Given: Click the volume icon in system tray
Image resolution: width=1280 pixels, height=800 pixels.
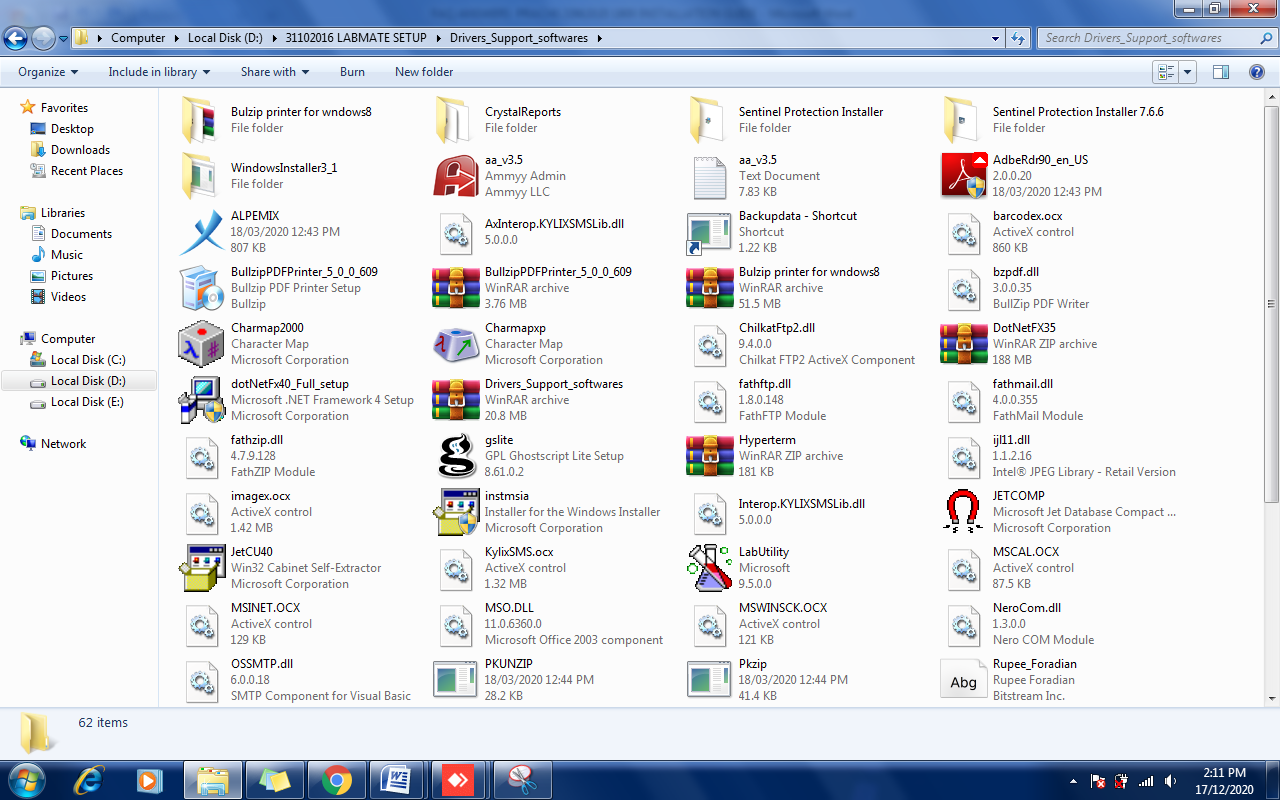Looking at the screenshot, I should click(1169, 781).
